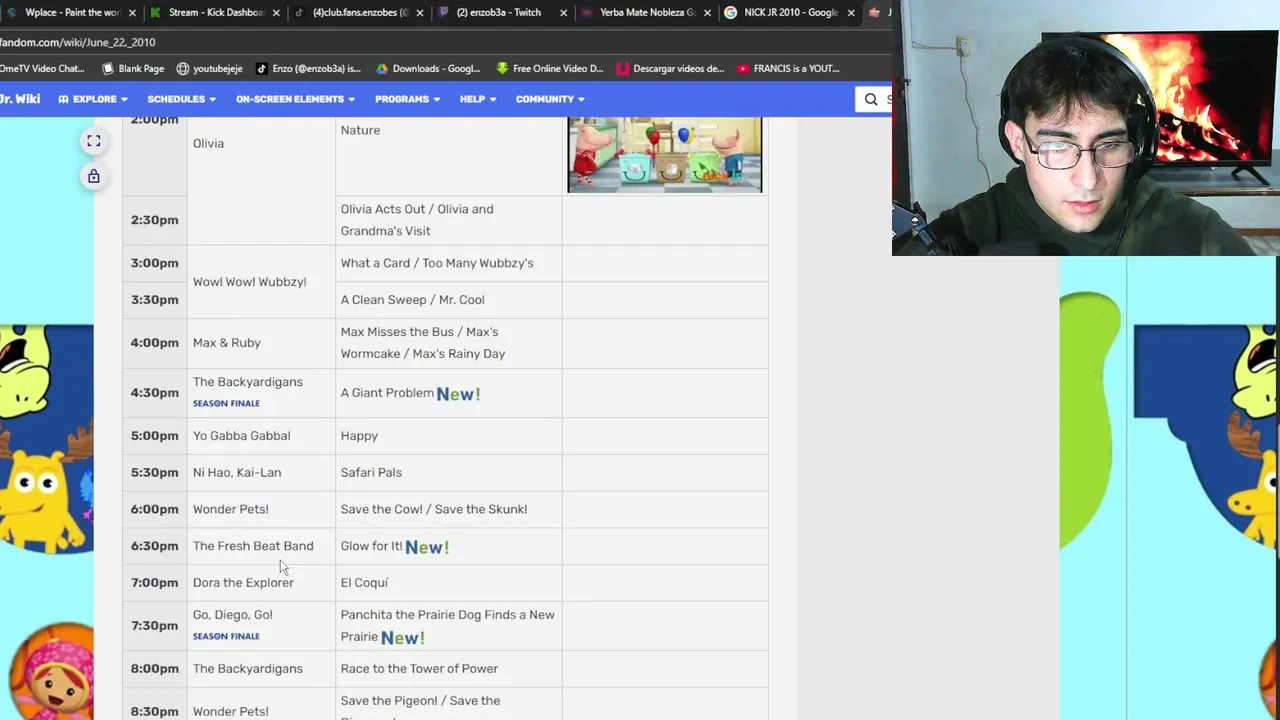
Task: Click the lock icon in left rail
Action: click(x=93, y=177)
